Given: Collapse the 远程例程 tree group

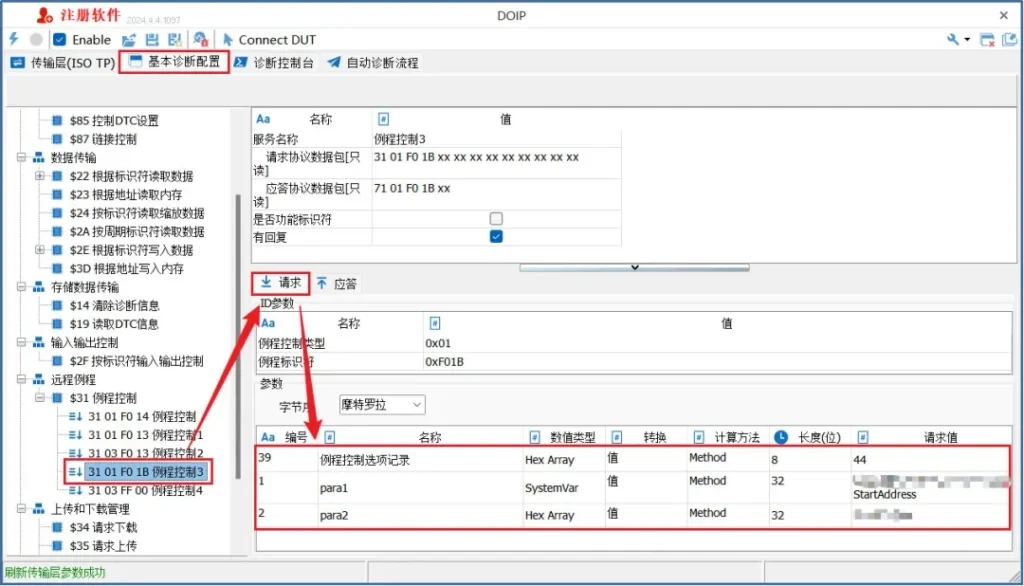Looking at the screenshot, I should 22,380.
